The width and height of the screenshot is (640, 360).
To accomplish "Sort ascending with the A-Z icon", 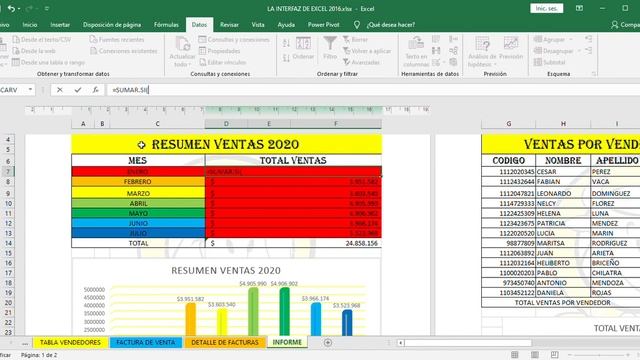I will click(287, 43).
